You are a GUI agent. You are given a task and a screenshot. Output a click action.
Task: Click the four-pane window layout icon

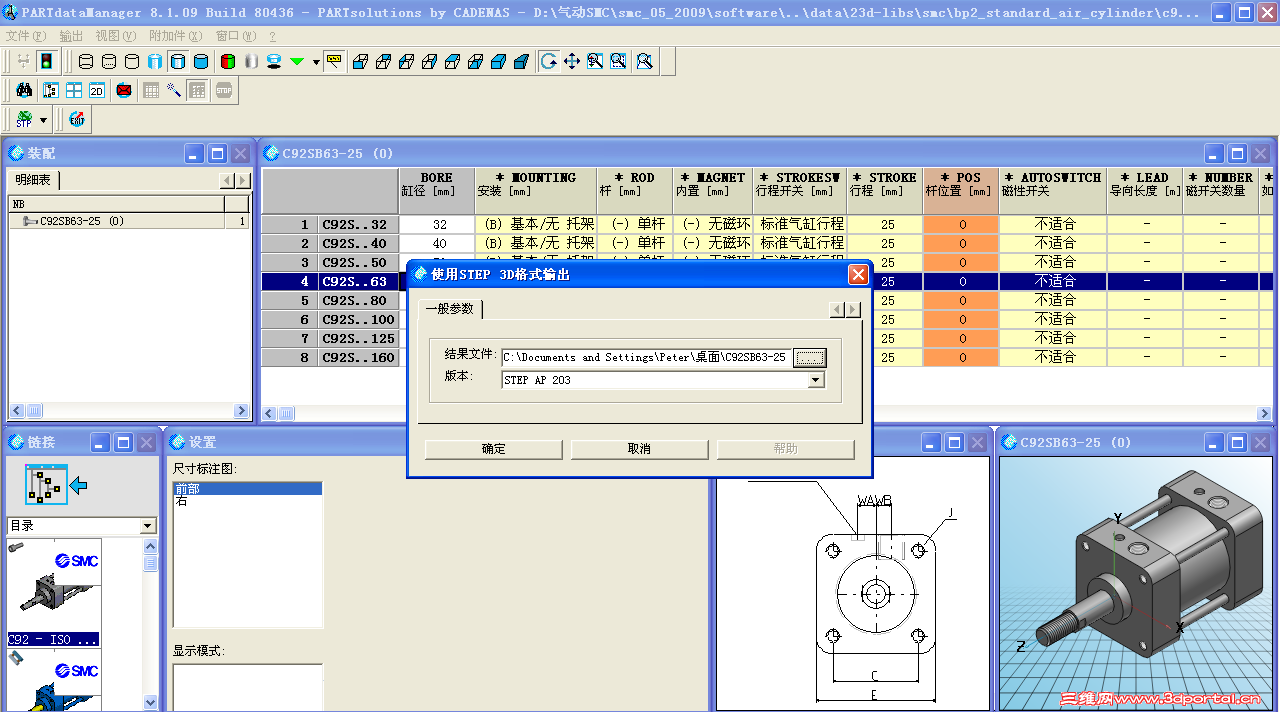click(74, 90)
